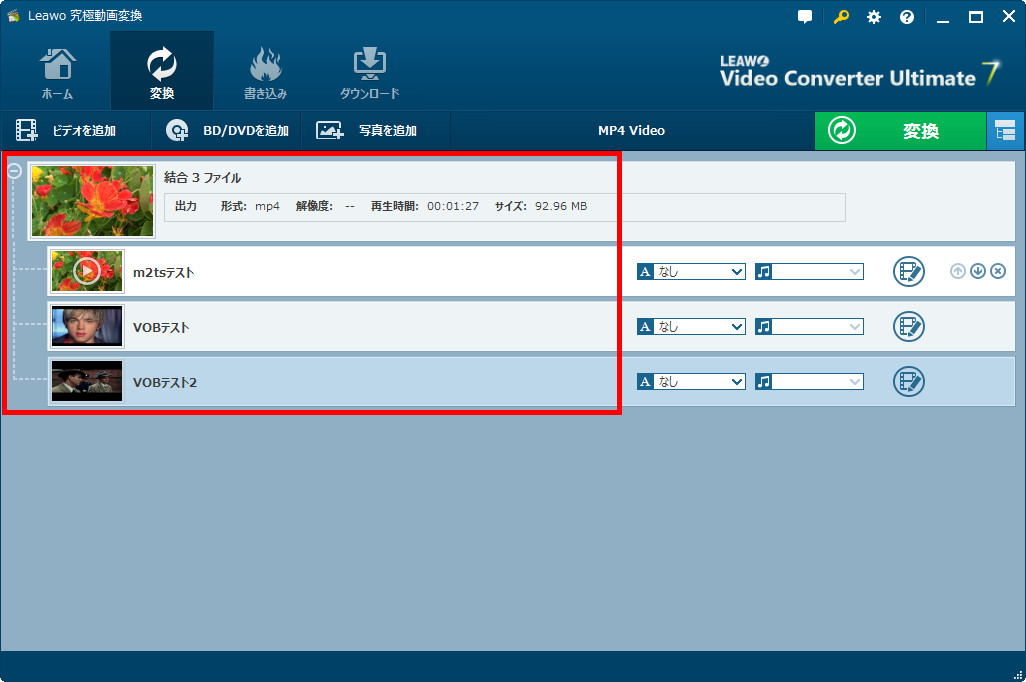Select merged group flower thumbnail

92,201
